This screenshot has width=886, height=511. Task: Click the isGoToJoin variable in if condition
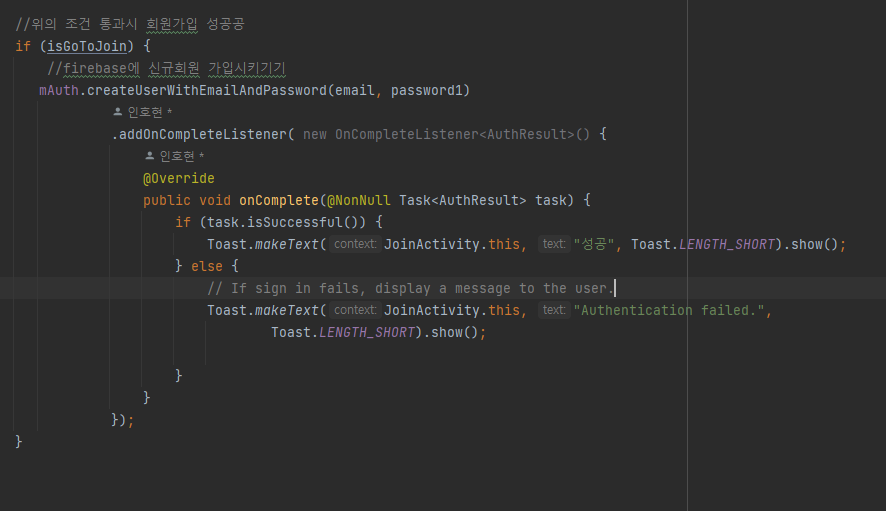click(87, 46)
